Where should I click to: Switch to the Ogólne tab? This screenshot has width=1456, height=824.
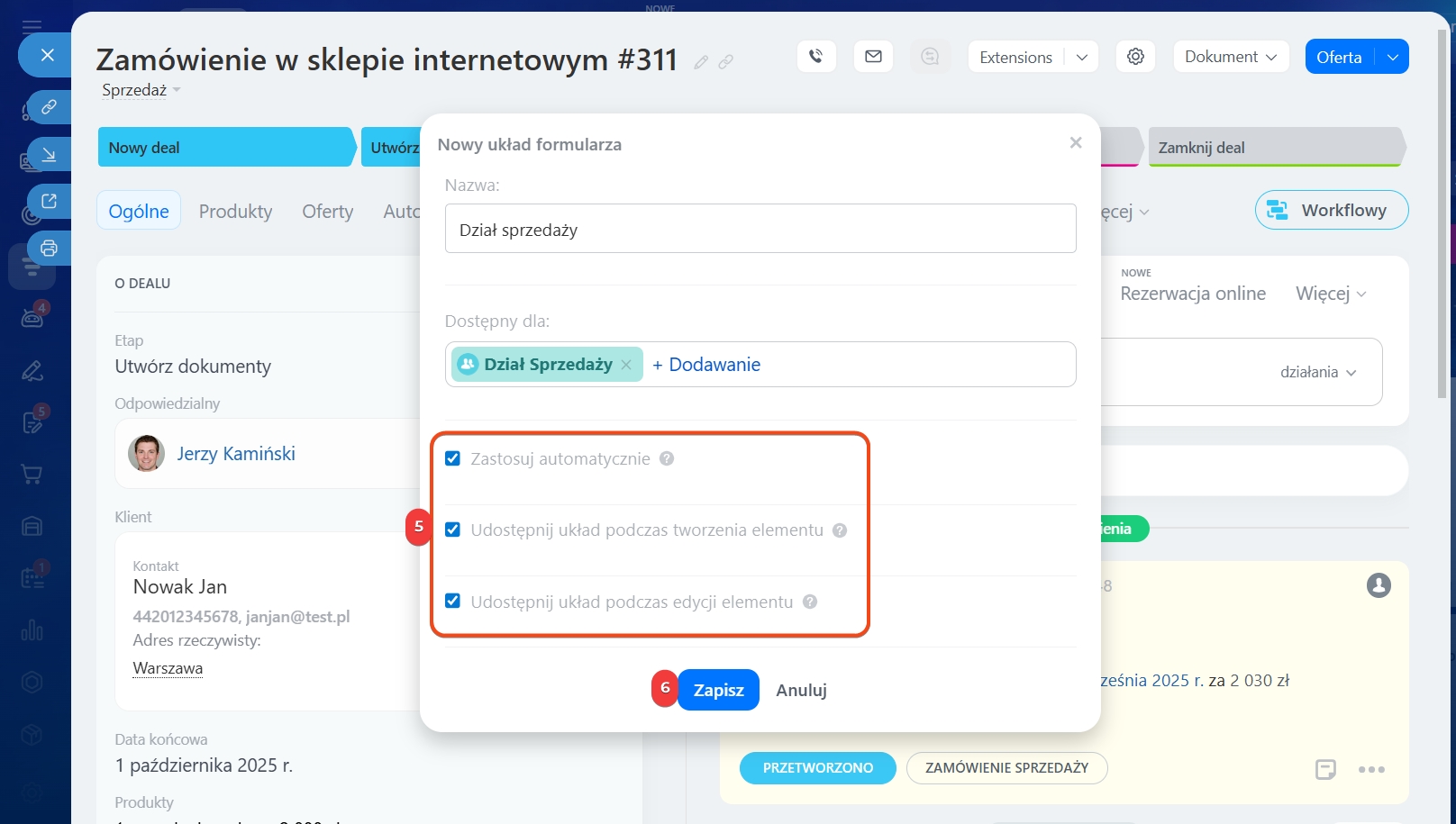coord(139,211)
